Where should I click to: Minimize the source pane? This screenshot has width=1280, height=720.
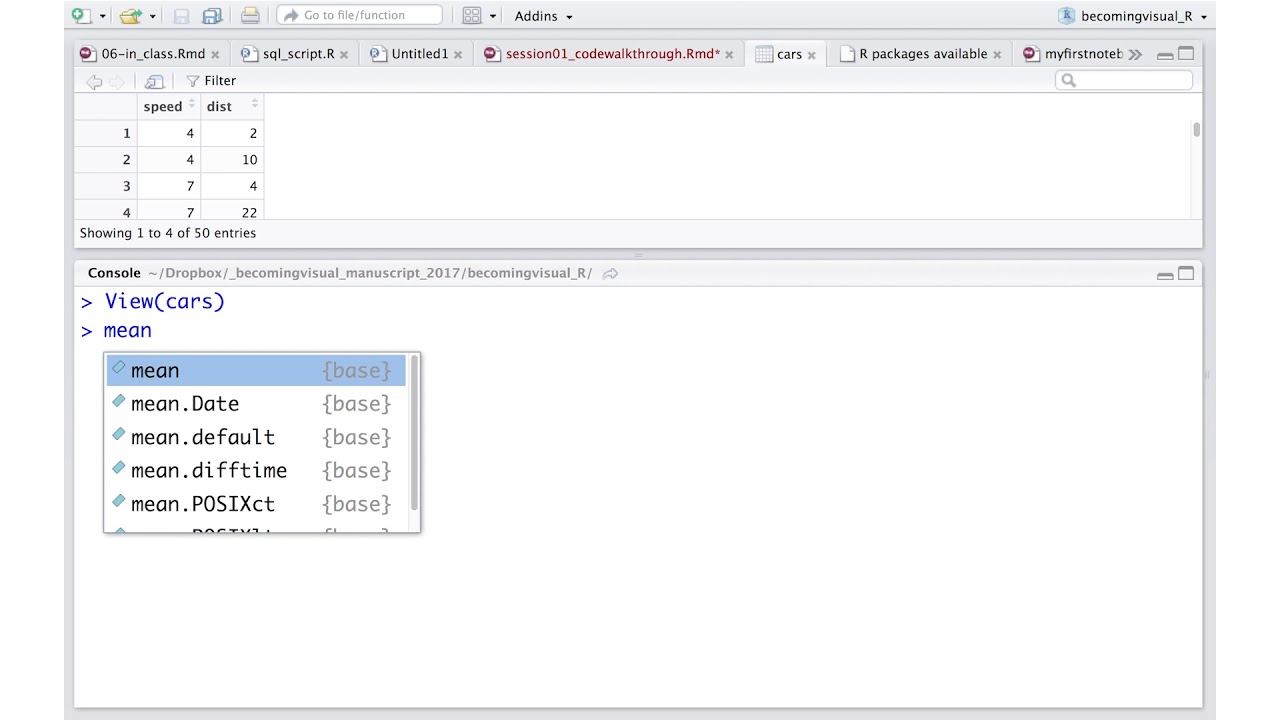[x=1165, y=55]
